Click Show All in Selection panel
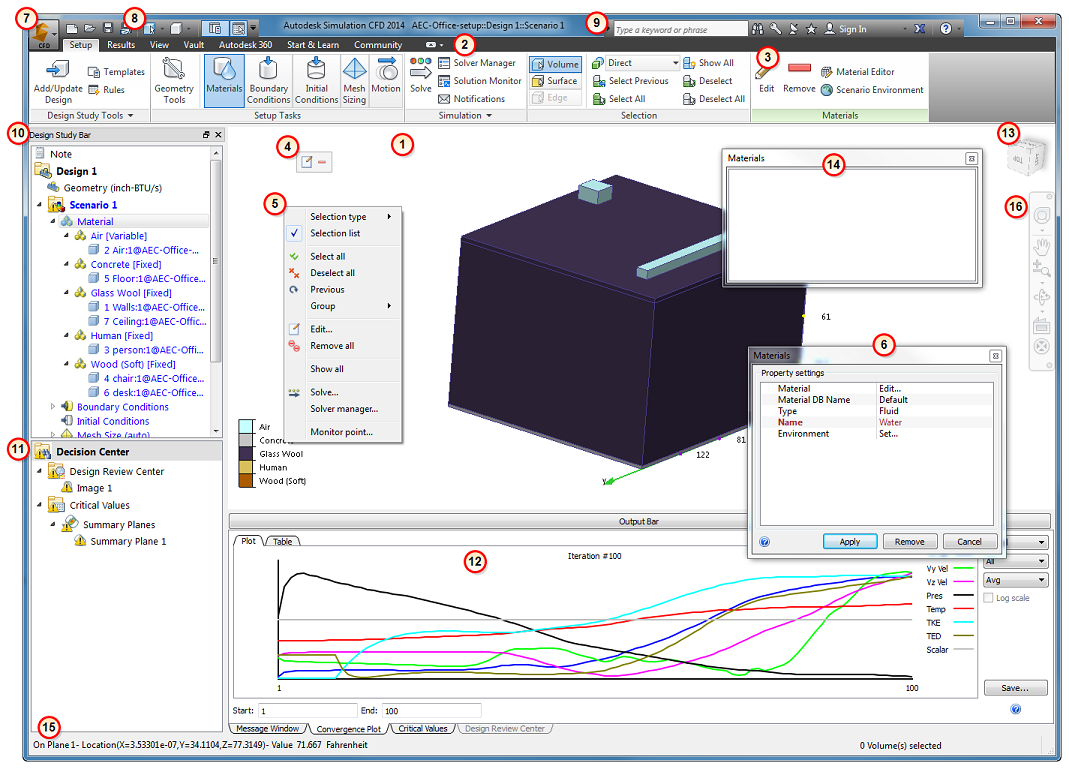Screen dimensions: 1069x769 708,63
